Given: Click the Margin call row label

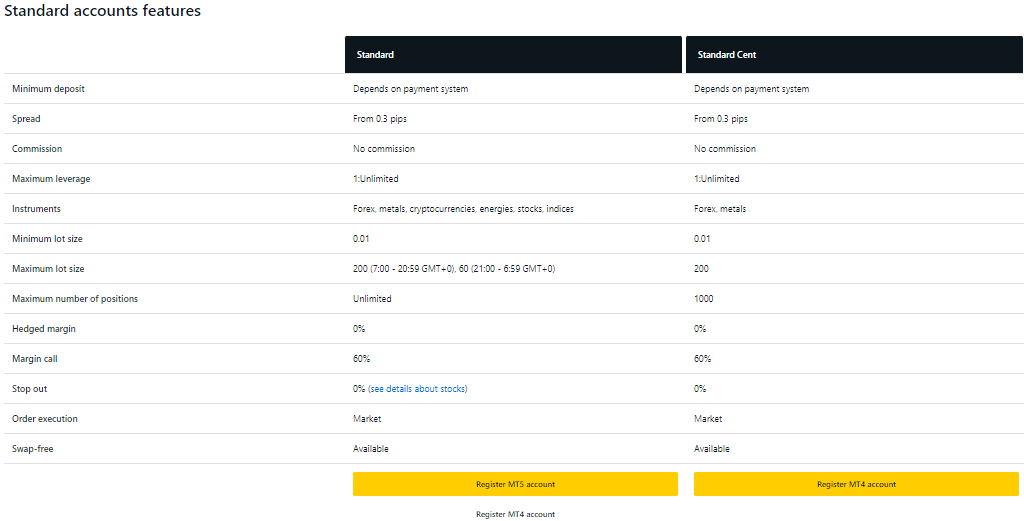Looking at the screenshot, I should pyautogui.click(x=36, y=359).
